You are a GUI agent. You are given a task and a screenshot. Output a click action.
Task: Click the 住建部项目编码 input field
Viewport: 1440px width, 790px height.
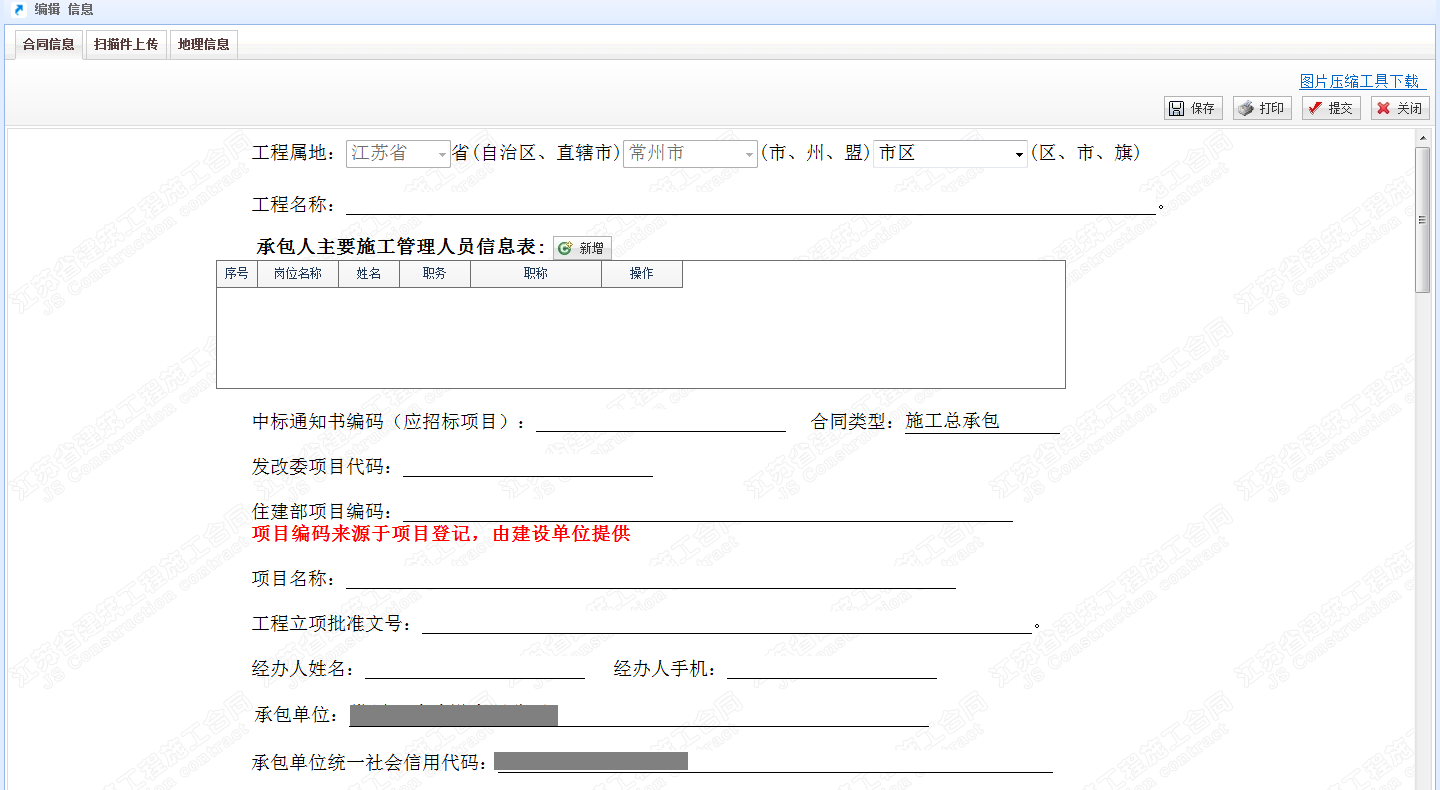pyautogui.click(x=707, y=511)
